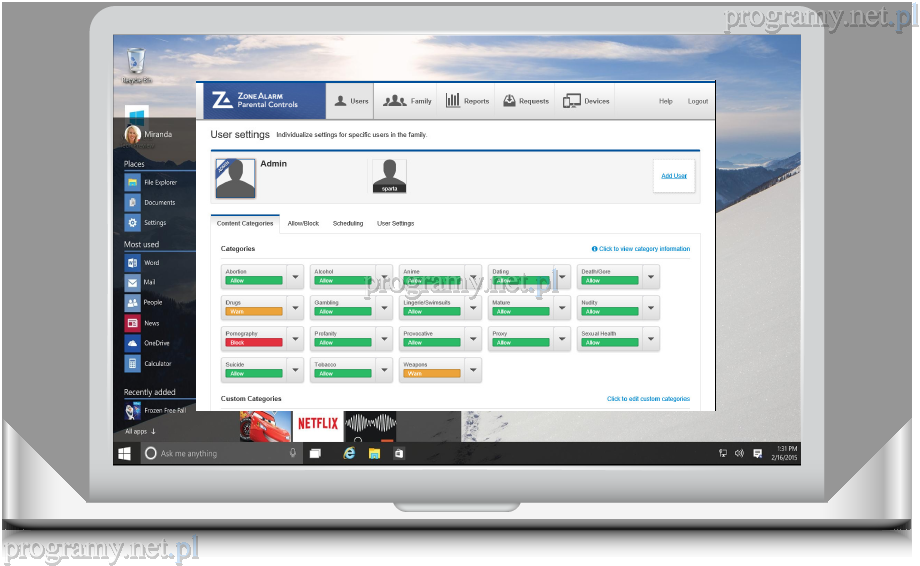Open the Users section in navigation
Viewport: 920px width, 566px height.
point(351,101)
